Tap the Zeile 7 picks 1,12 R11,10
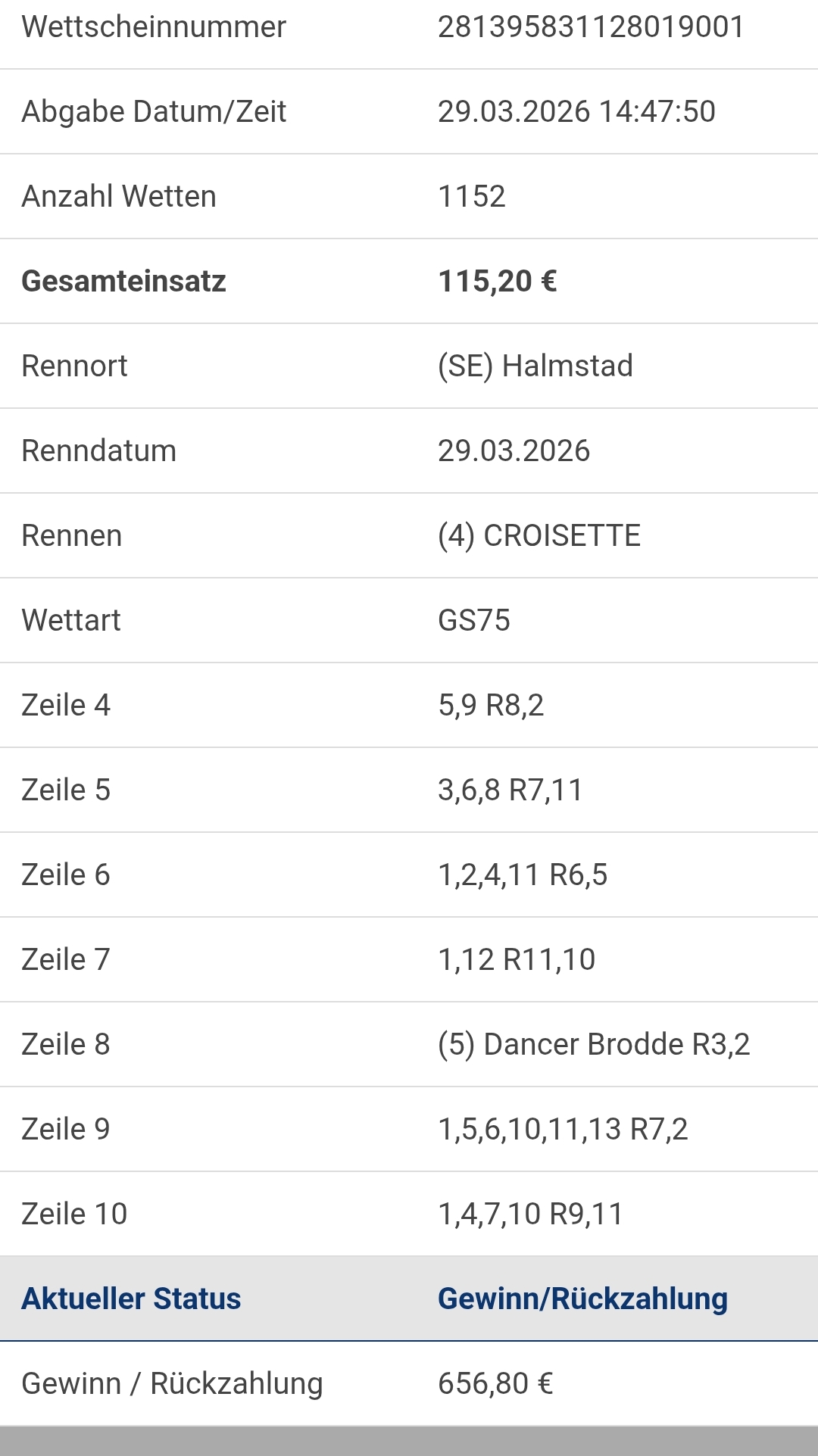 [x=517, y=959]
